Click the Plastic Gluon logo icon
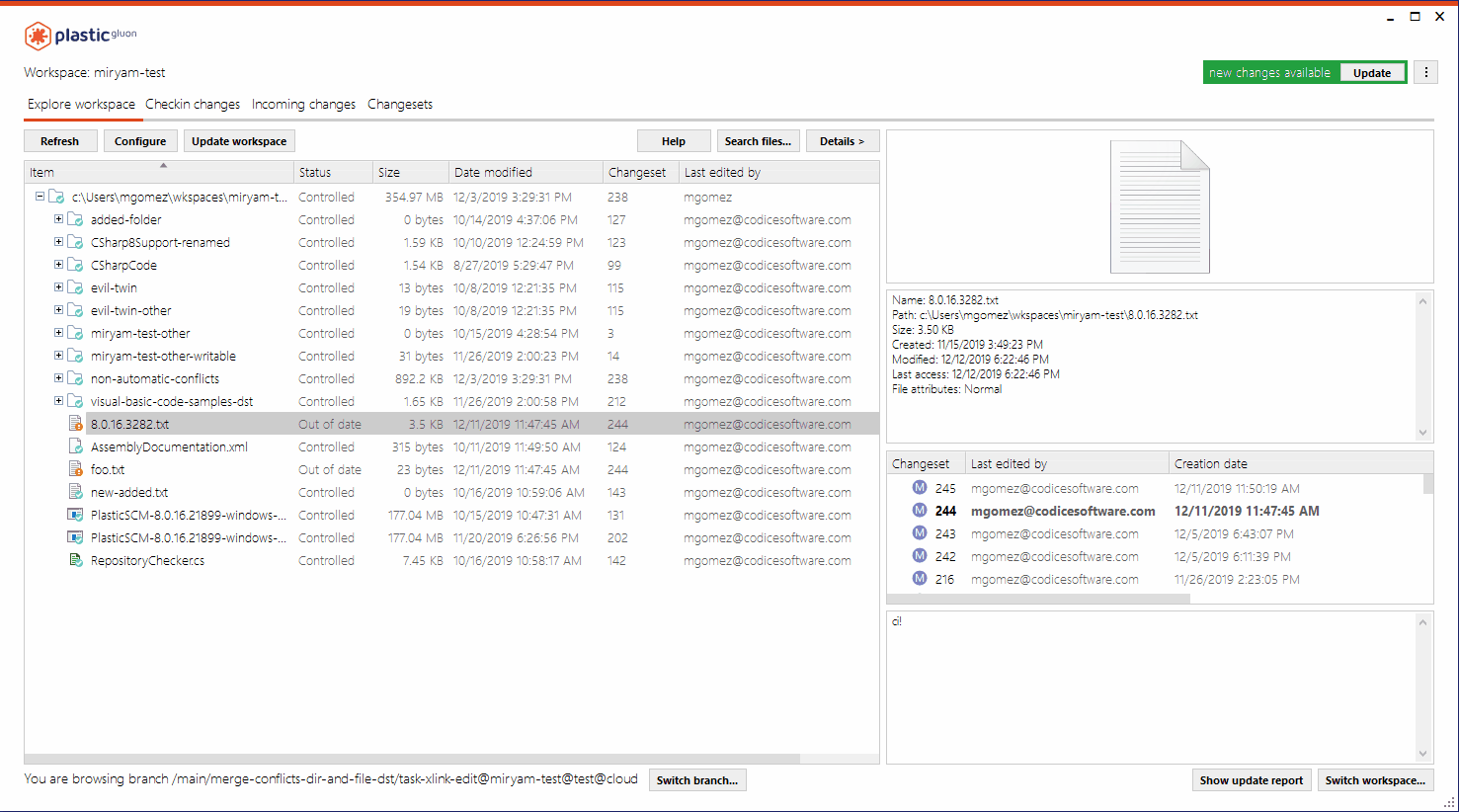This screenshot has width=1459, height=812. (36, 36)
